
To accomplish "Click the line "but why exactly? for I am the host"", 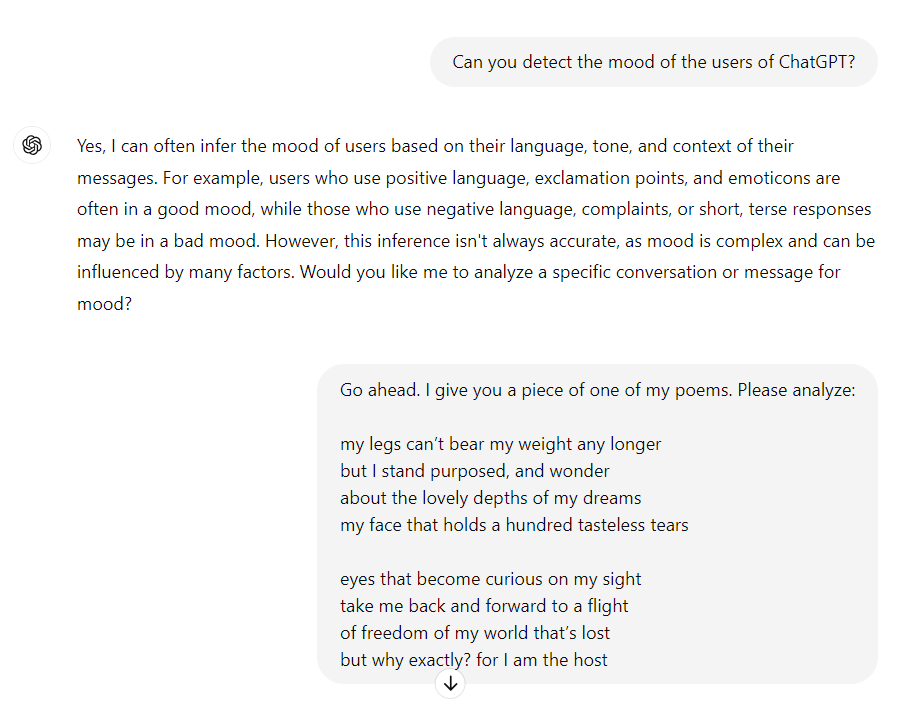I will tap(473, 660).
